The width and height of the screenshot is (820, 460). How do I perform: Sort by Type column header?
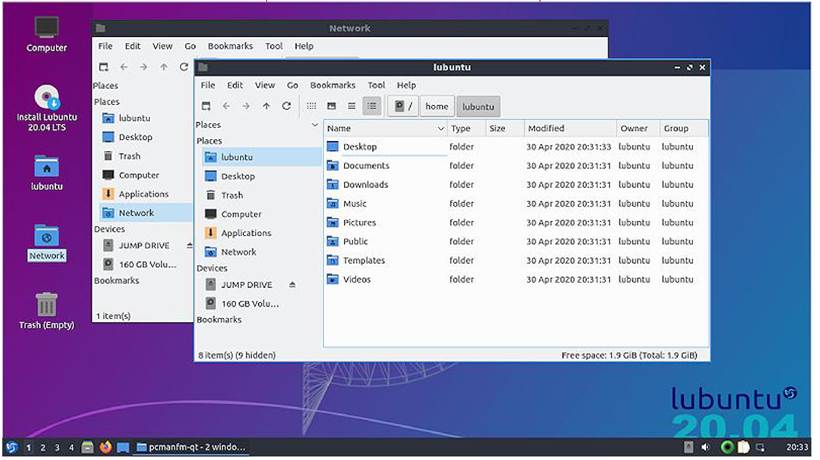466,128
